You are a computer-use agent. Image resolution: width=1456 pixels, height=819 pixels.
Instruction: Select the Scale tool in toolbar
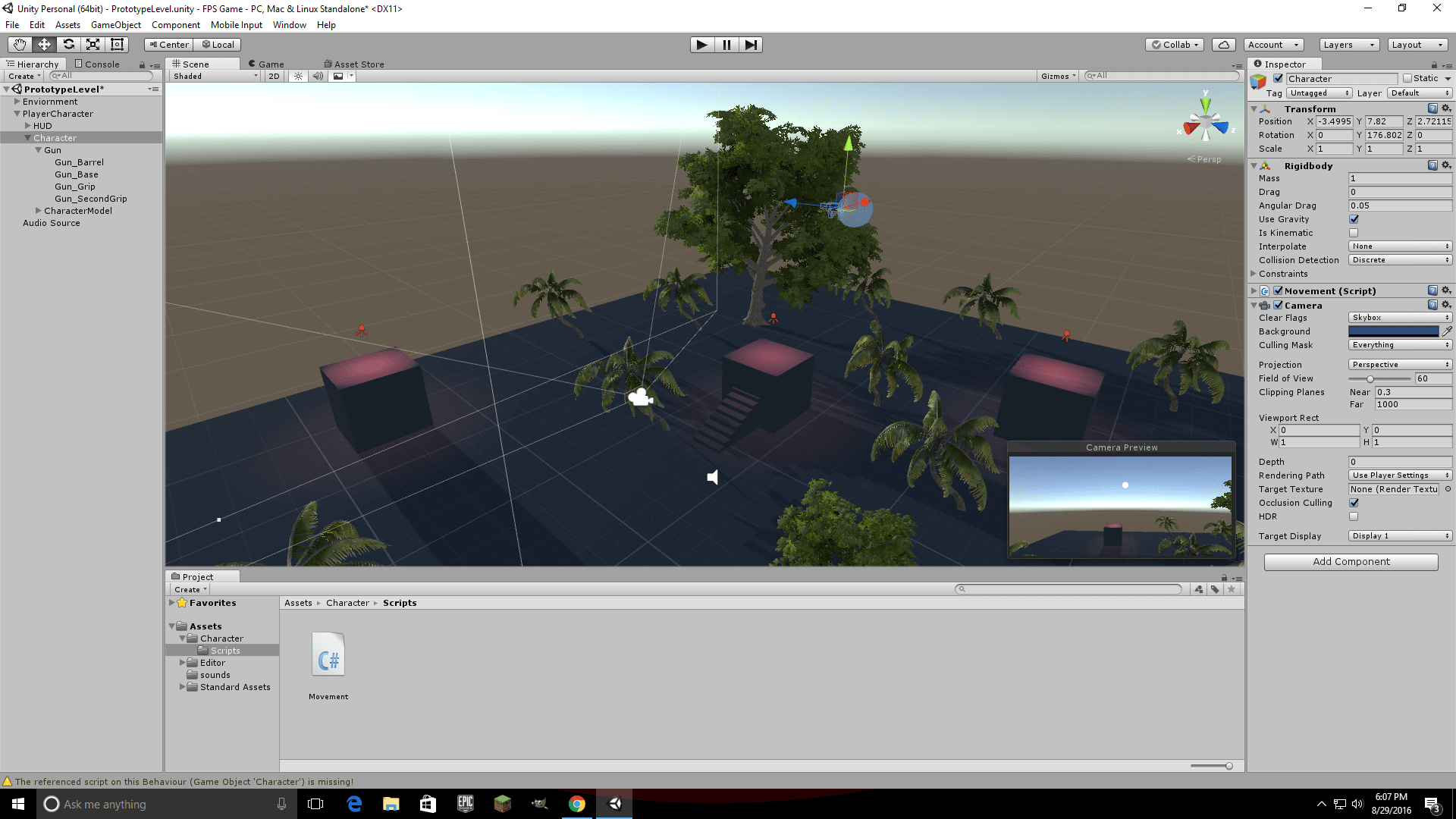tap(93, 45)
